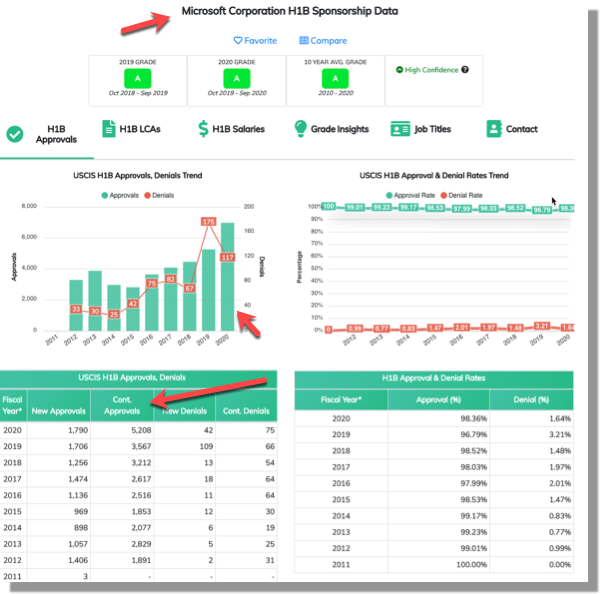Click the 2019 Grade A badge
Image resolution: width=600 pixels, height=594 pixels.
point(138,78)
